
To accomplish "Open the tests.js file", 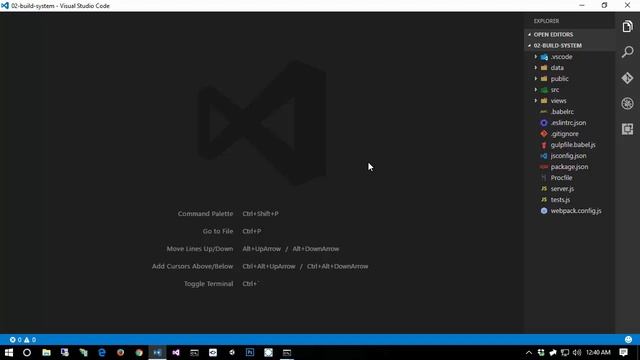I will click(560, 200).
